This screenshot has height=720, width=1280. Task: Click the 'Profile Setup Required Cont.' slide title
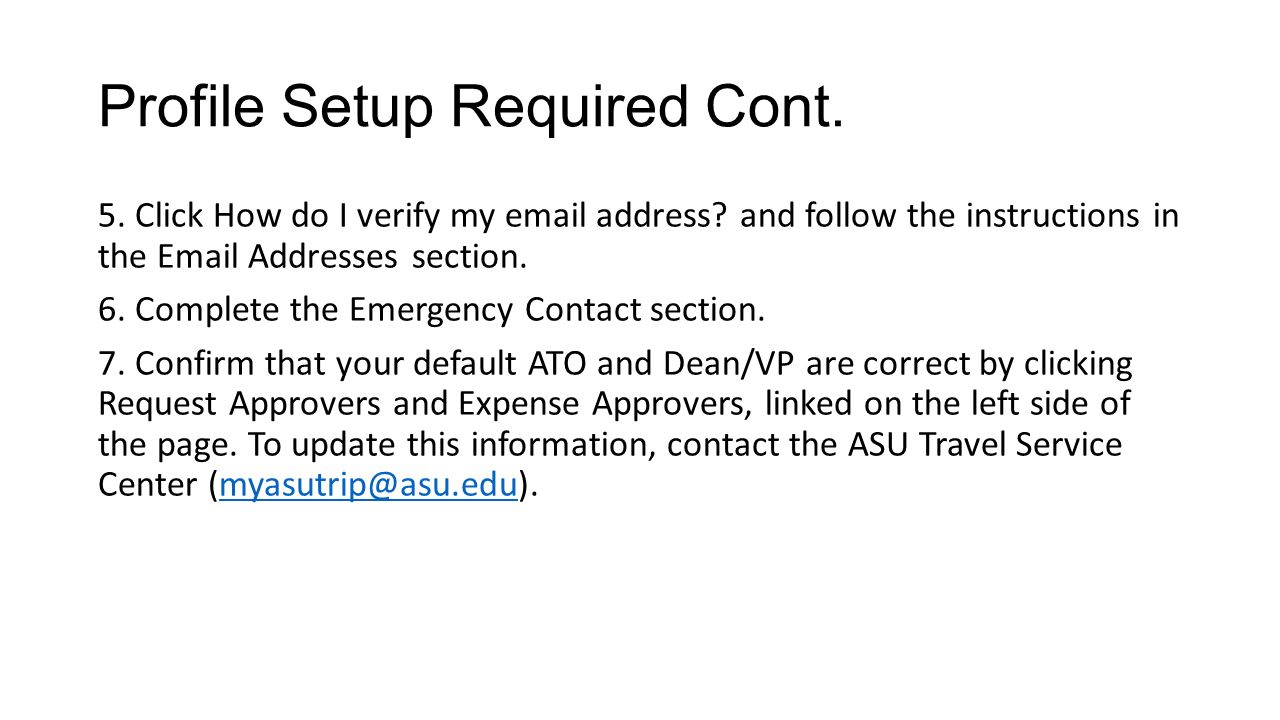[471, 106]
